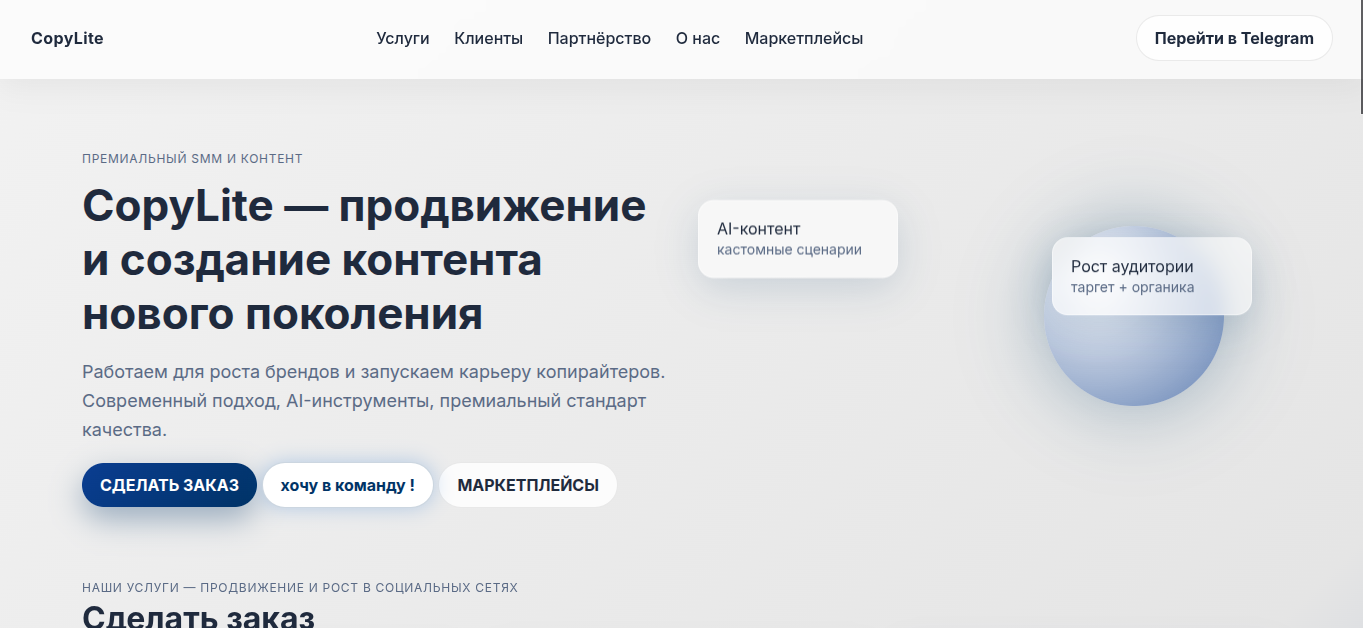Click the НАШИ УСЛУГИ section label
The image size is (1363, 628).
(299, 587)
